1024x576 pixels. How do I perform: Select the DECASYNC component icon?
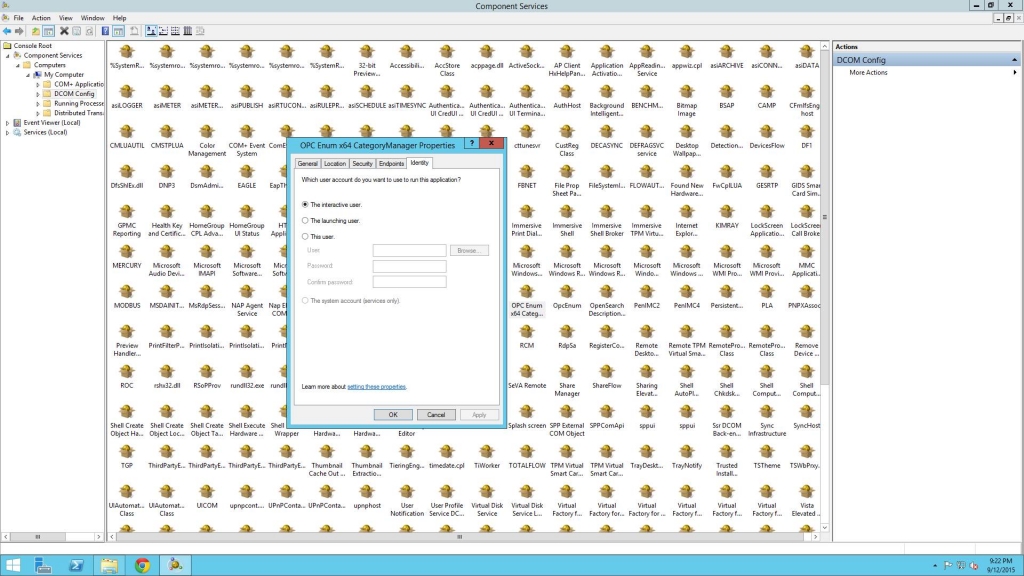pyautogui.click(x=607, y=136)
